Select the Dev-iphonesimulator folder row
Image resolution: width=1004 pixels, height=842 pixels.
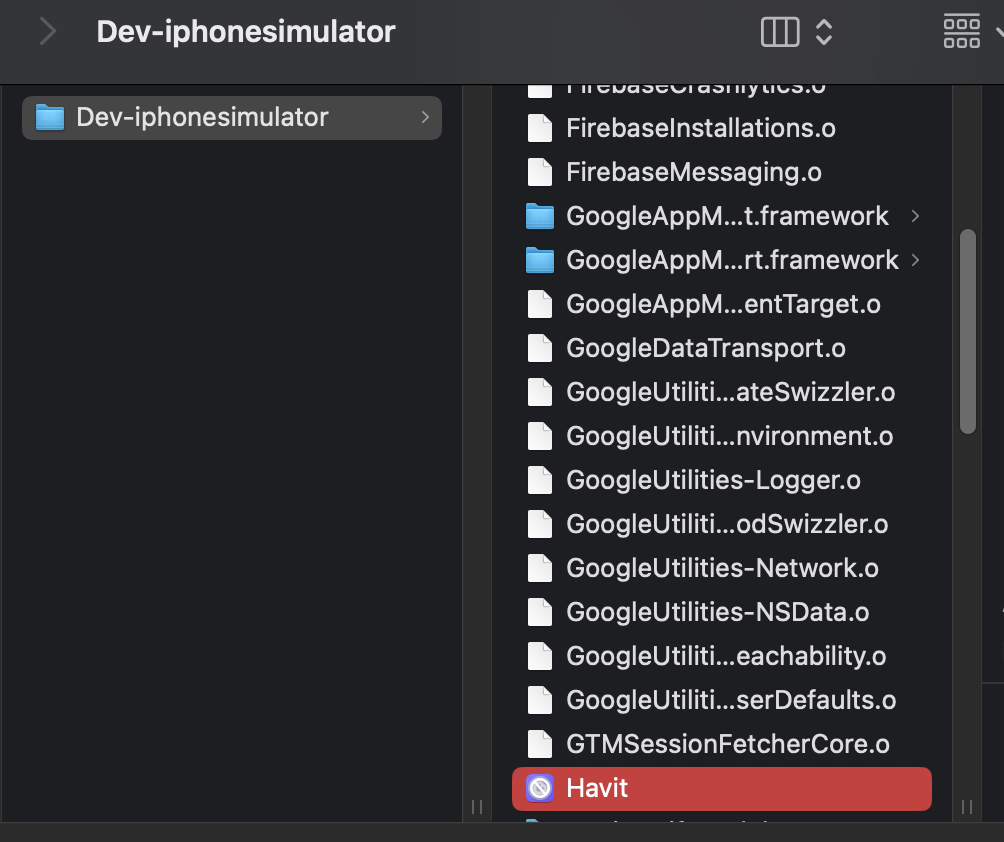point(232,118)
